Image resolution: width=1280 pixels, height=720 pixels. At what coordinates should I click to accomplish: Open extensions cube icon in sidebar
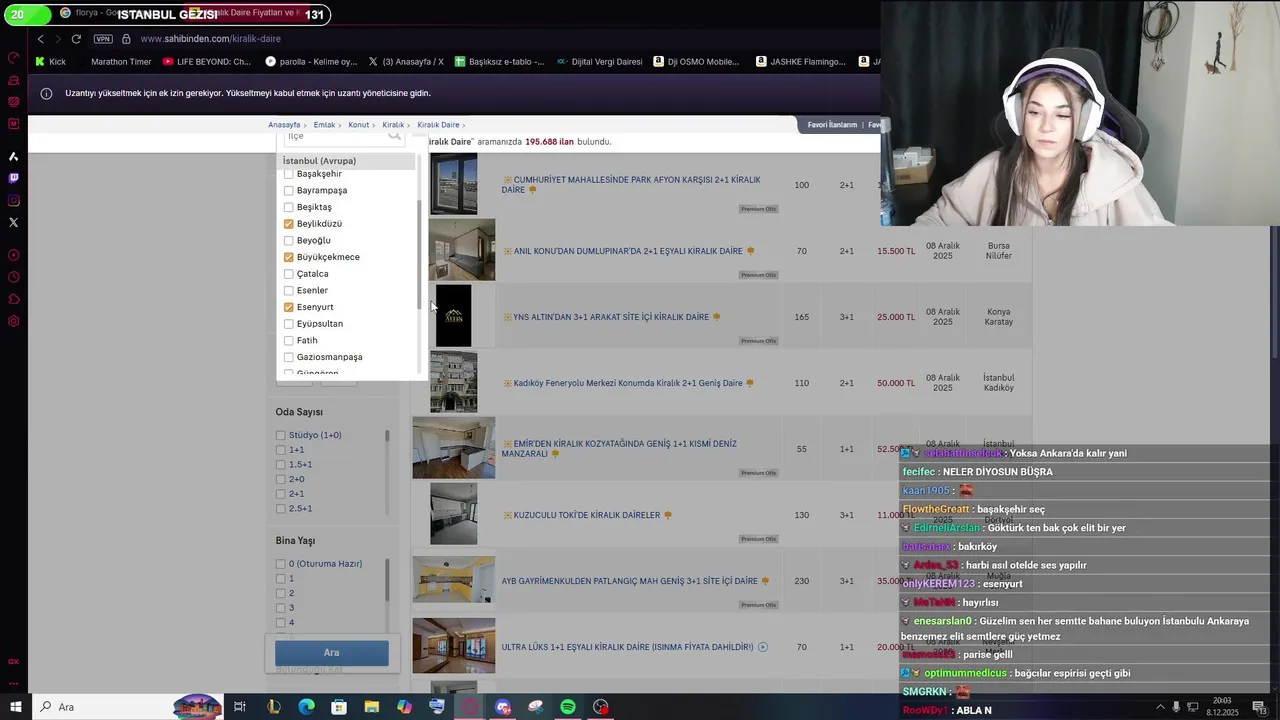point(13,299)
